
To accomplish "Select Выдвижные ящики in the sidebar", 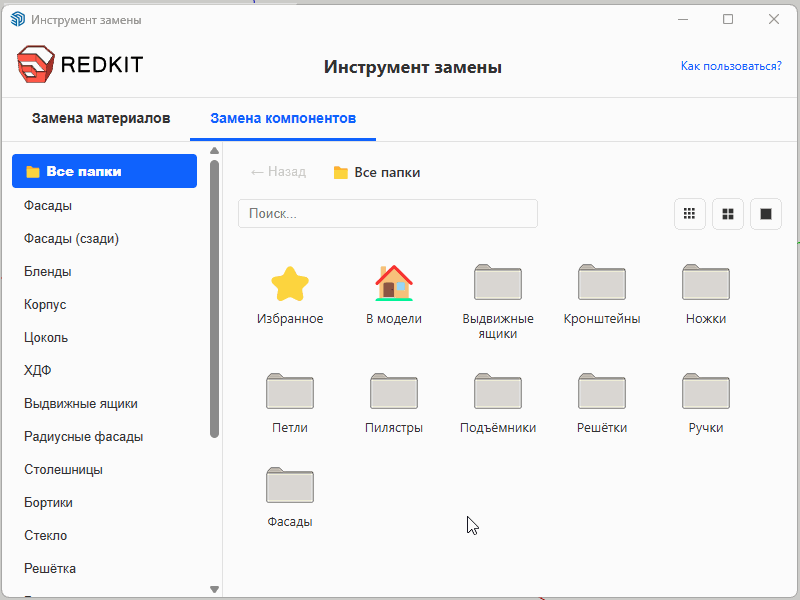I will [x=81, y=404].
